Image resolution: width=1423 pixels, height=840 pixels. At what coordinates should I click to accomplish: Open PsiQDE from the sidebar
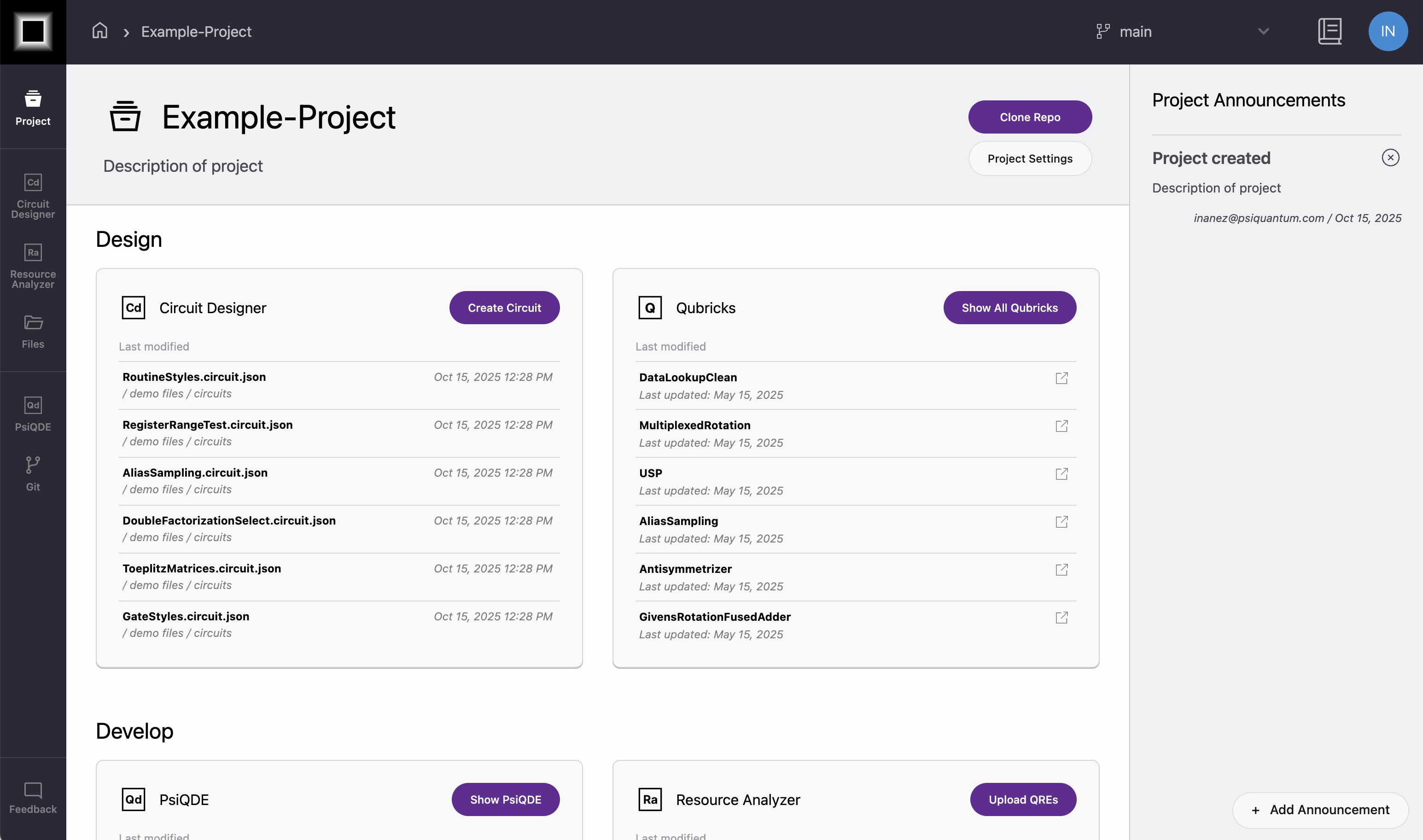(33, 414)
